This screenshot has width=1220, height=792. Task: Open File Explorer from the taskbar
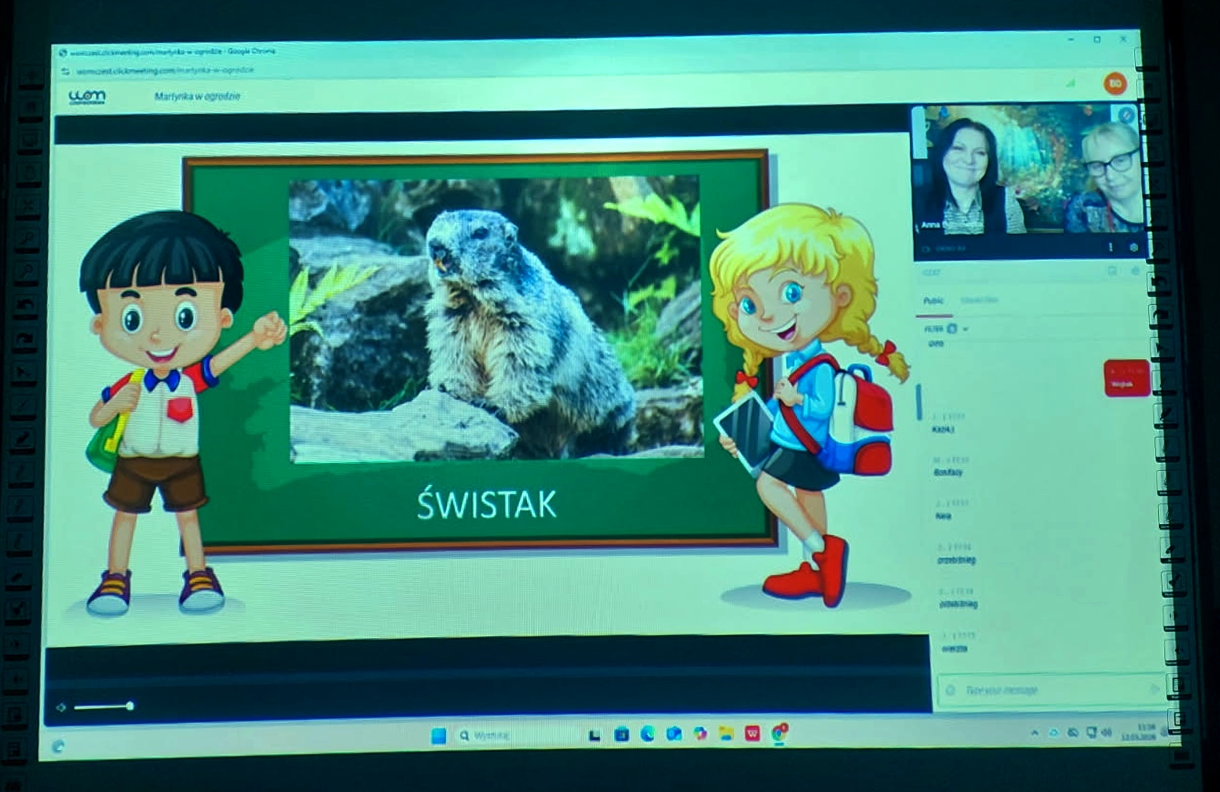726,734
